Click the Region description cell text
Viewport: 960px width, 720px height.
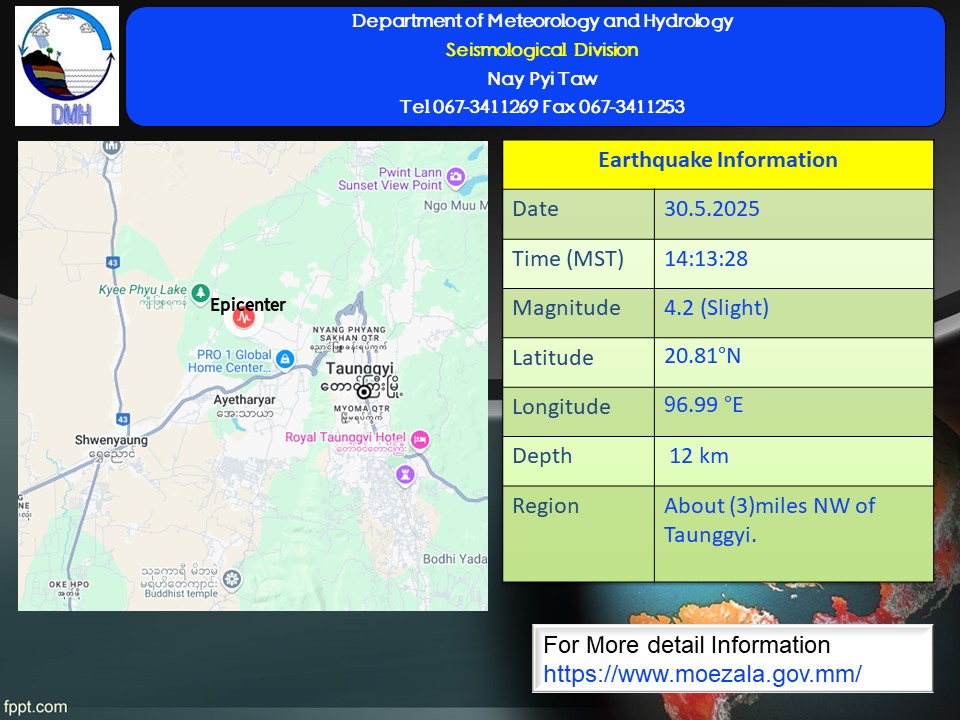pos(768,520)
